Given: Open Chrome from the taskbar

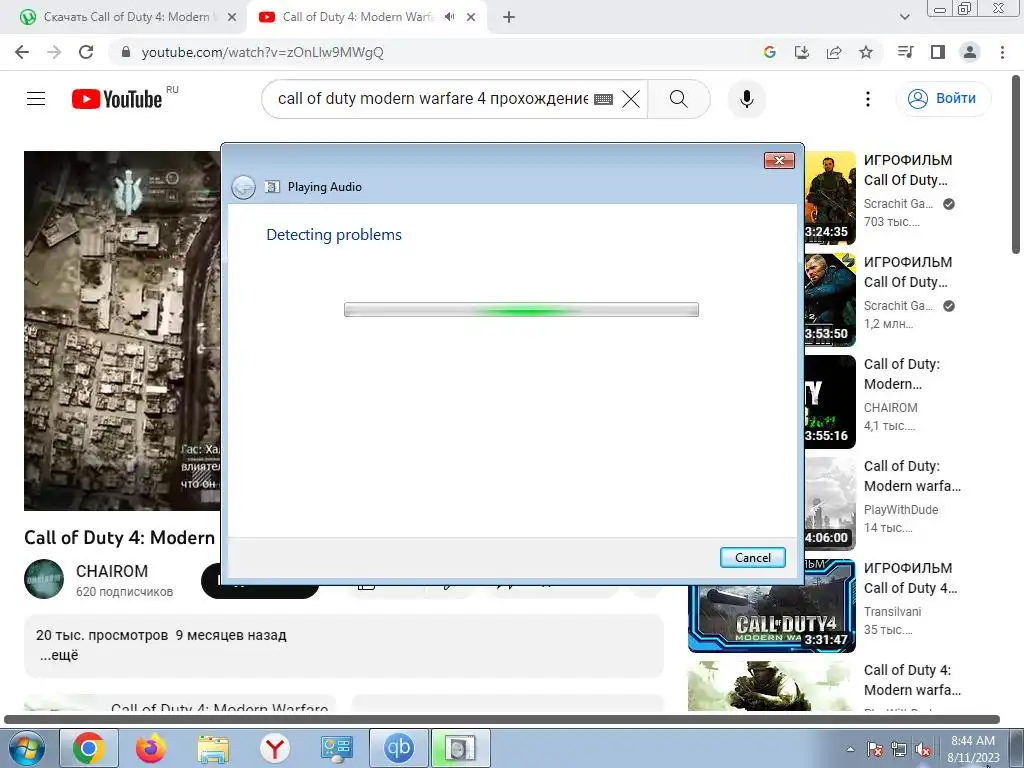Looking at the screenshot, I should [x=89, y=748].
